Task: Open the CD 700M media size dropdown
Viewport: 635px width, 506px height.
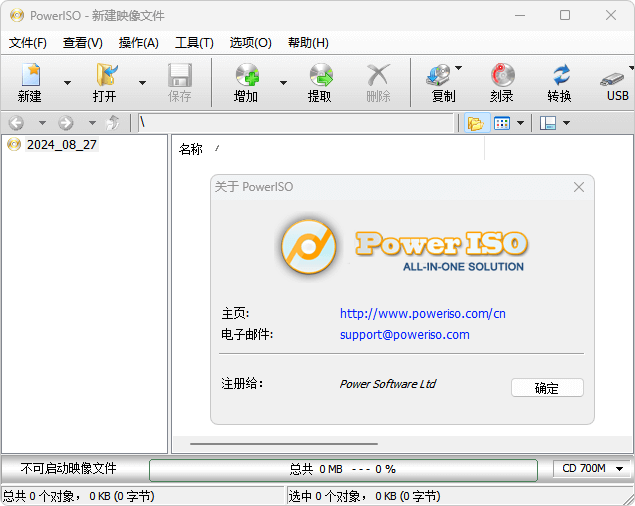Action: pos(592,468)
